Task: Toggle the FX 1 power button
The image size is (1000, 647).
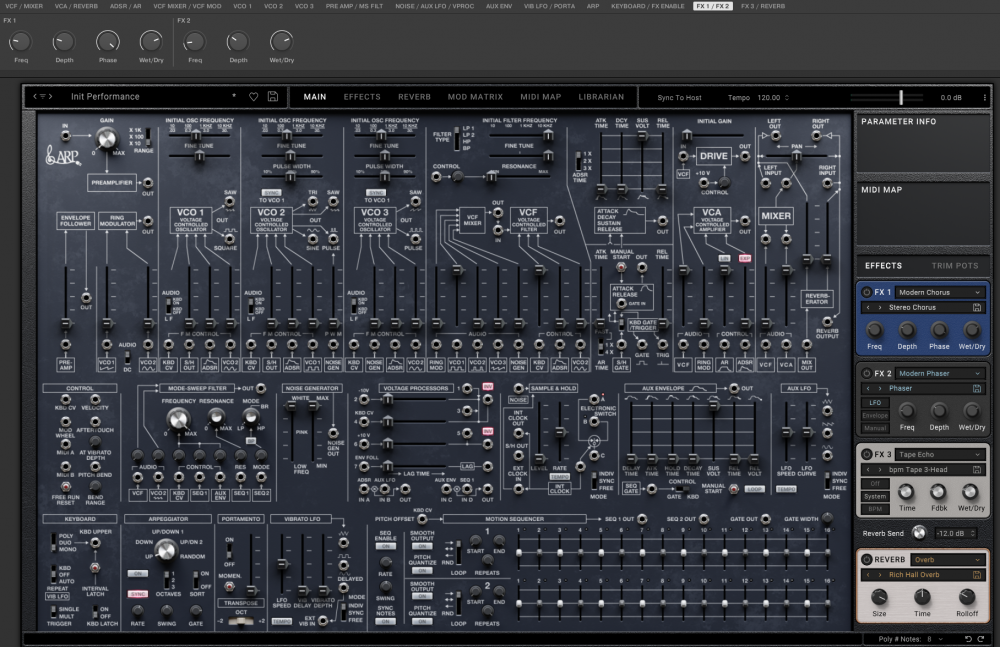Action: [866, 292]
